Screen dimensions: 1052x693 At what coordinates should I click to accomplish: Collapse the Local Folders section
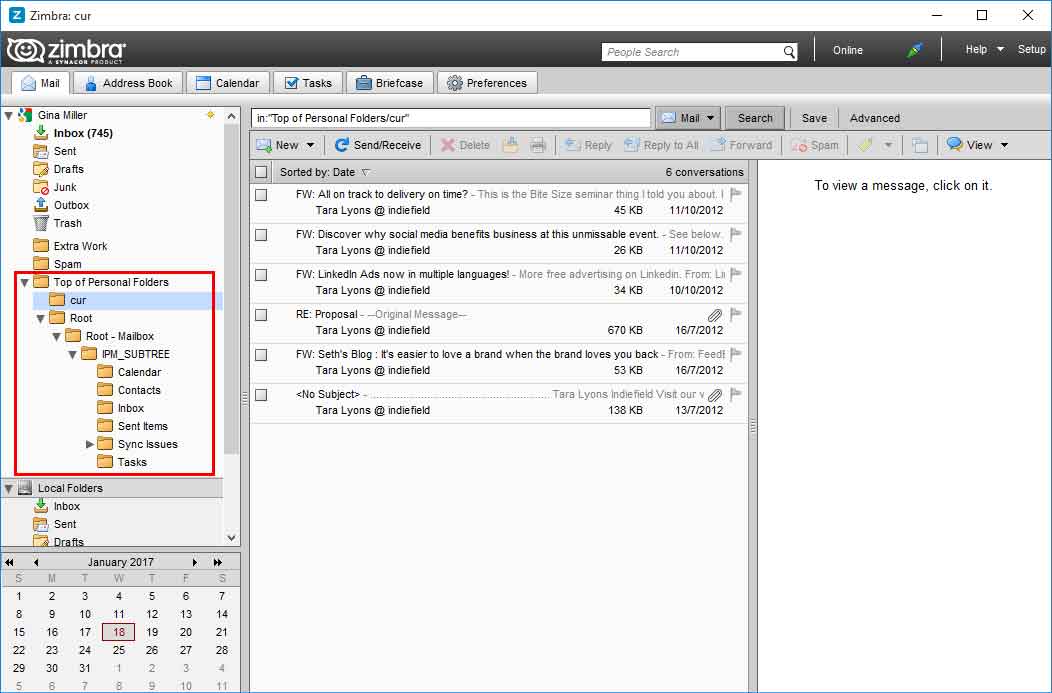coord(9,488)
